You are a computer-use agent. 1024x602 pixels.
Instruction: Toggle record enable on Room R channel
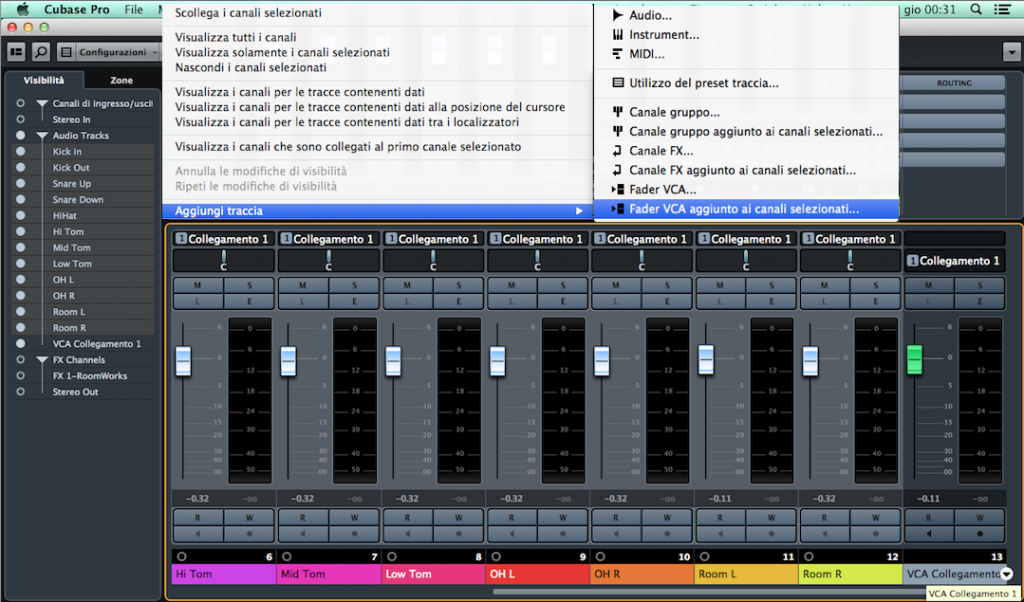pyautogui.click(x=876, y=533)
